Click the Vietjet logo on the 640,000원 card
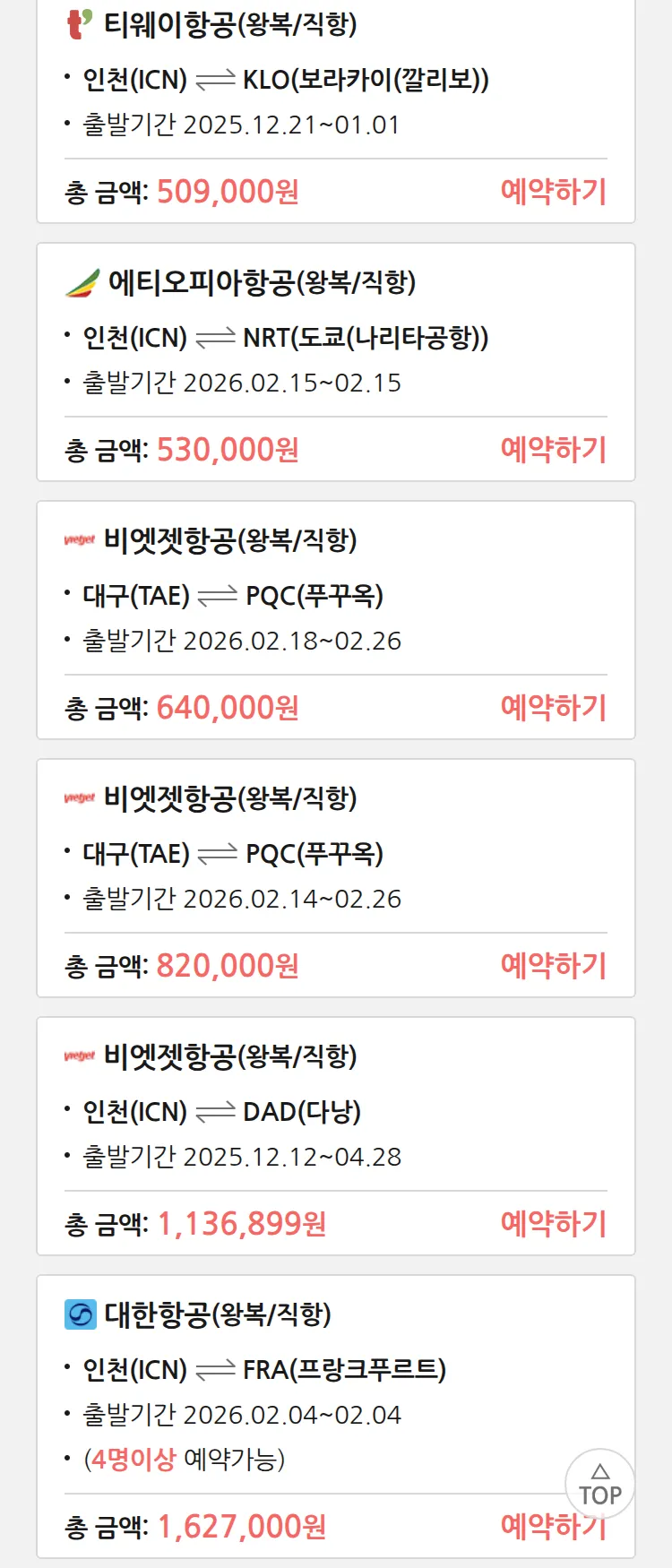 [80, 540]
